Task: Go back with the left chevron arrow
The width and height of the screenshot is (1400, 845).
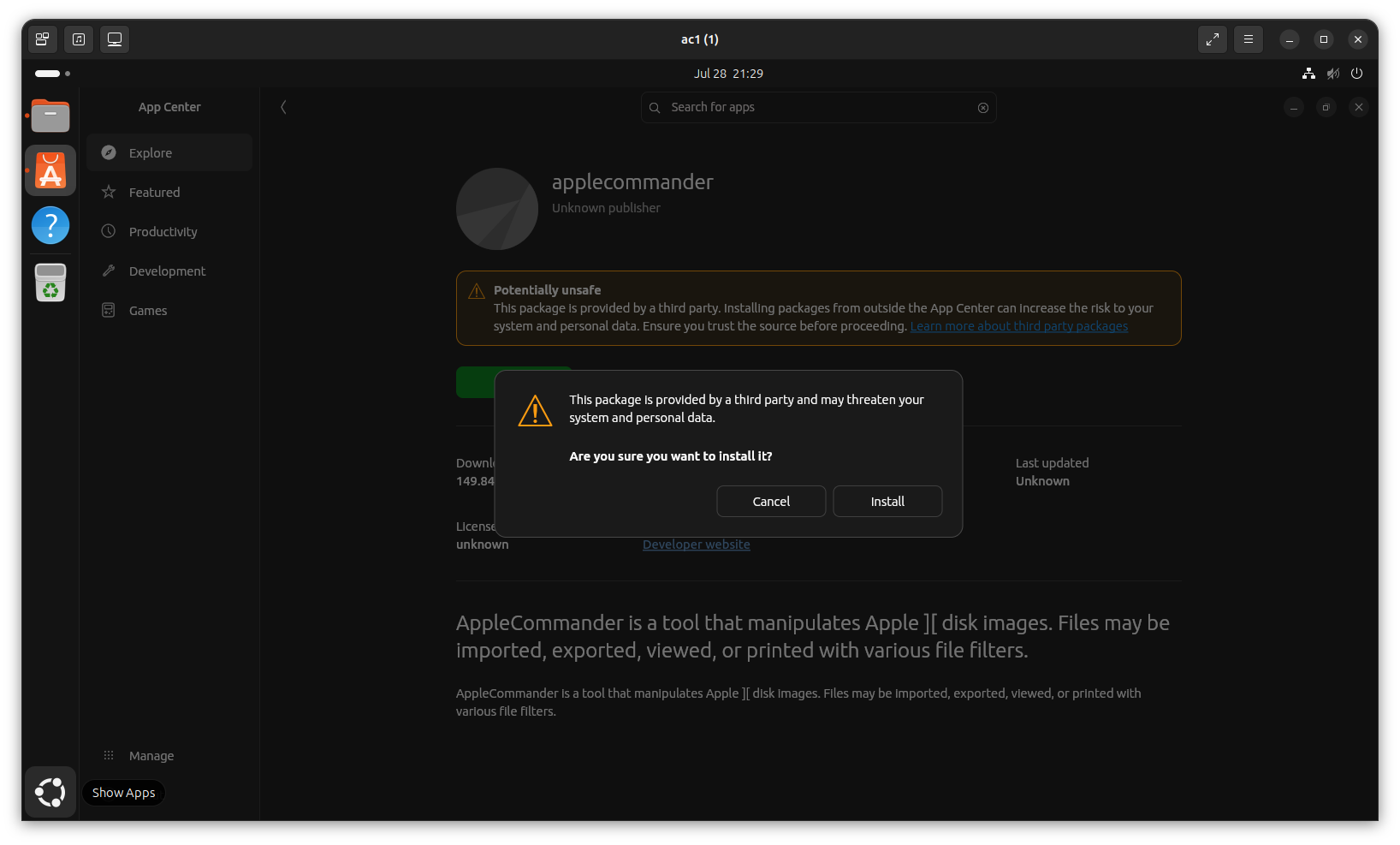Action: tap(283, 107)
